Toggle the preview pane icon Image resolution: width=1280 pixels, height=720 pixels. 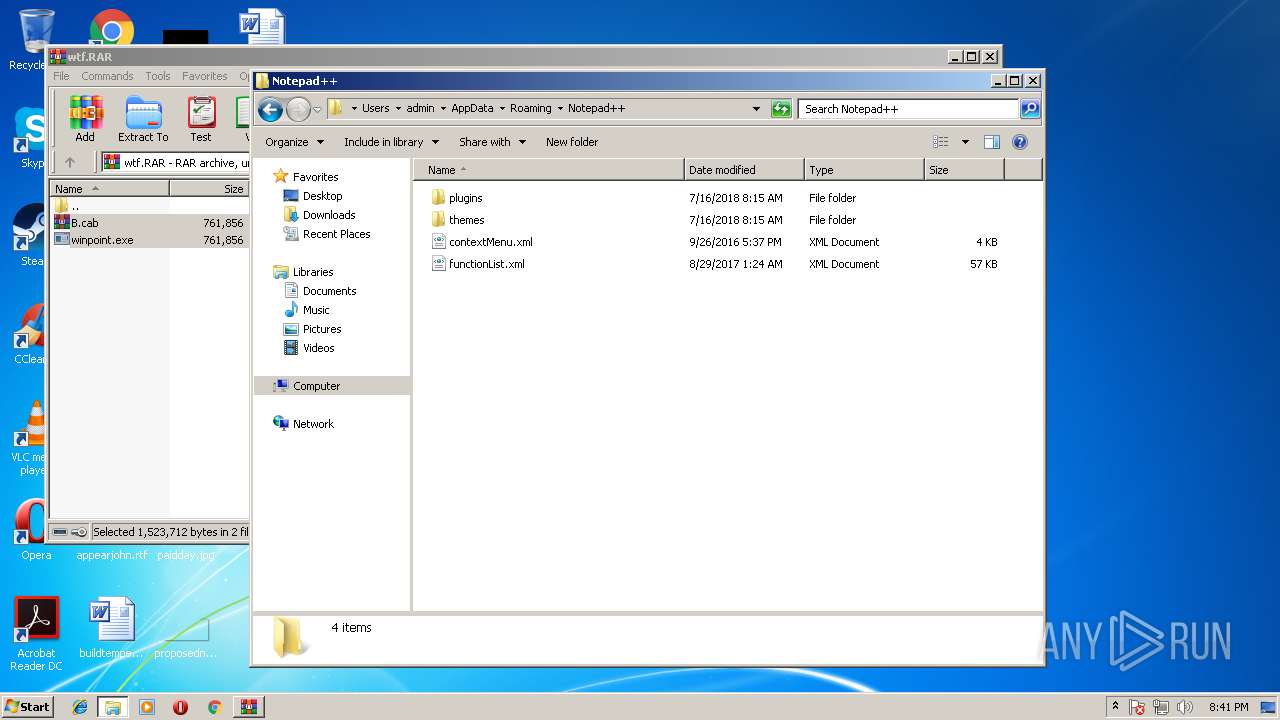pos(992,142)
